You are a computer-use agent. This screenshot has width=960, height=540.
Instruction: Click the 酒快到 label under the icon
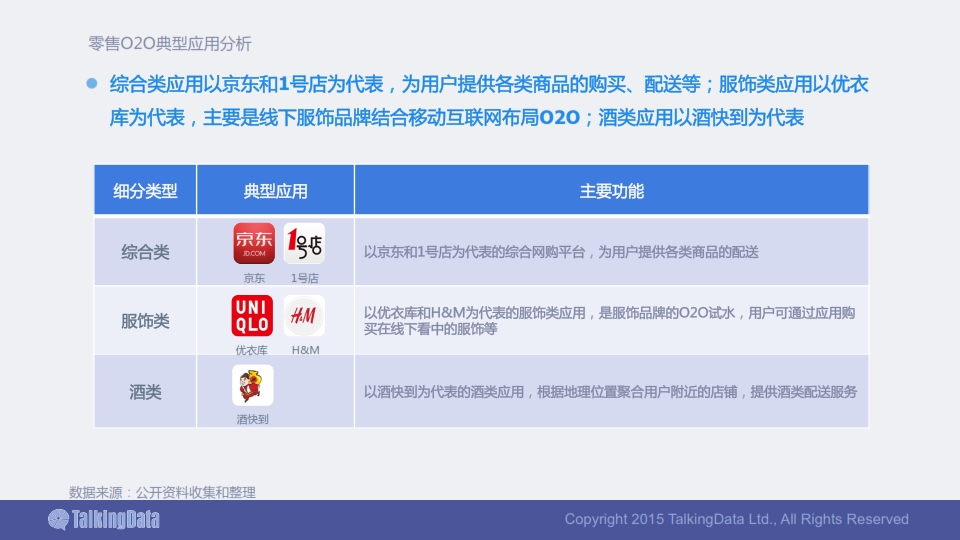point(252,419)
